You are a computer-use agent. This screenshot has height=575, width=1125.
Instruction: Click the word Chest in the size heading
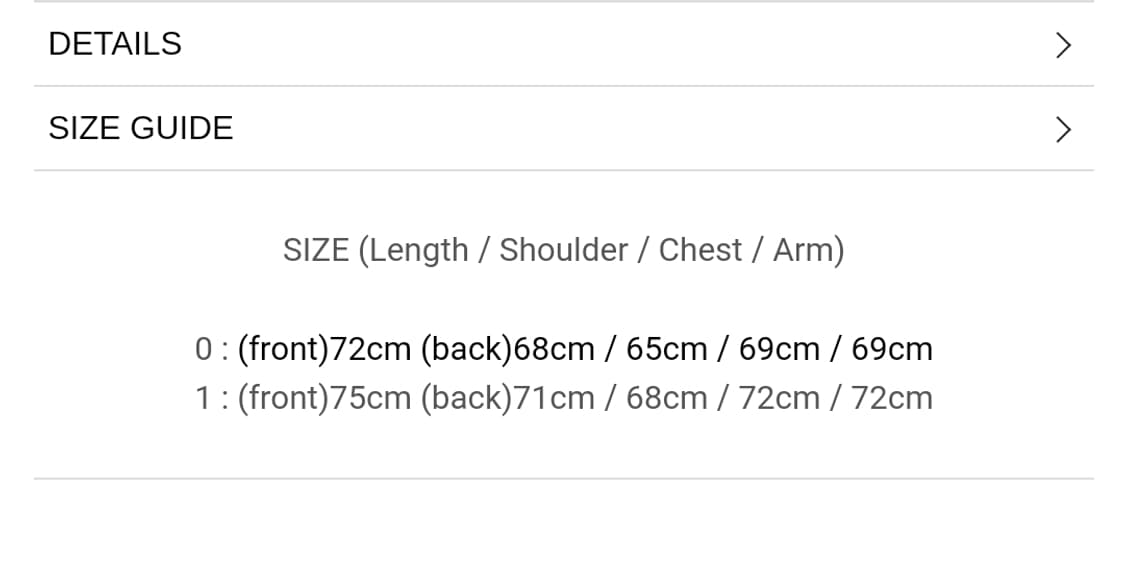tap(700, 250)
